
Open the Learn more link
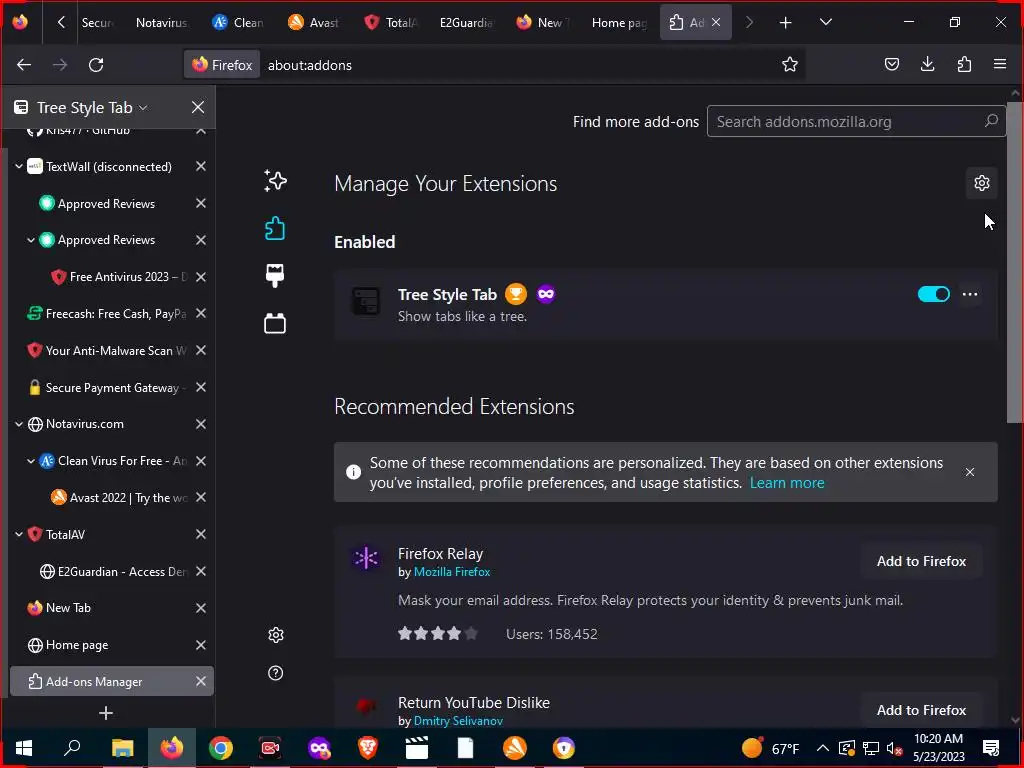click(787, 483)
